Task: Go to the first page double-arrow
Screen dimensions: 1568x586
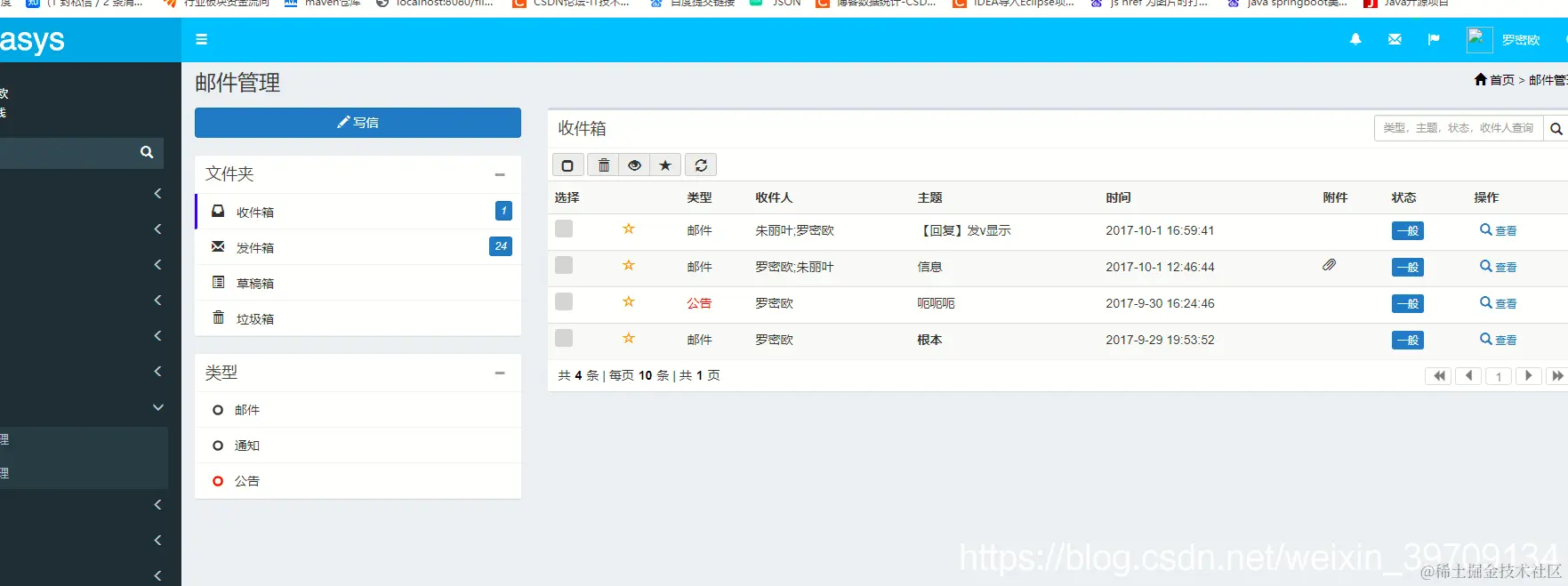Action: click(x=1438, y=376)
